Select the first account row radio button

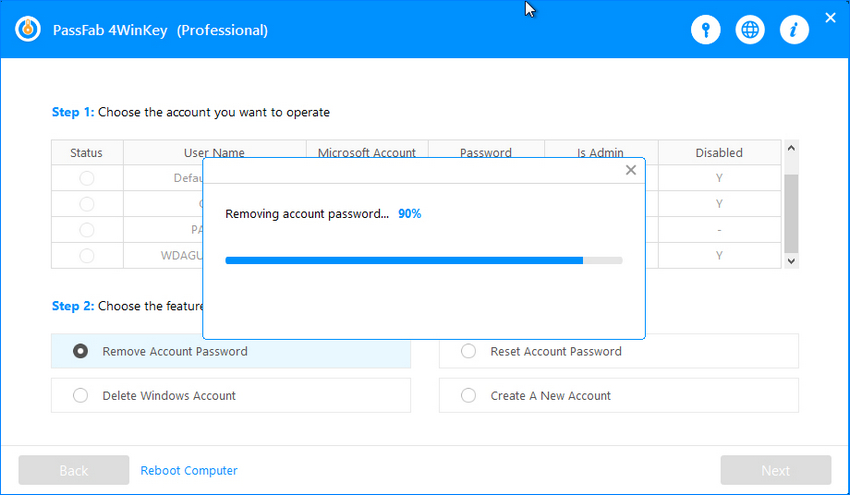tap(87, 178)
